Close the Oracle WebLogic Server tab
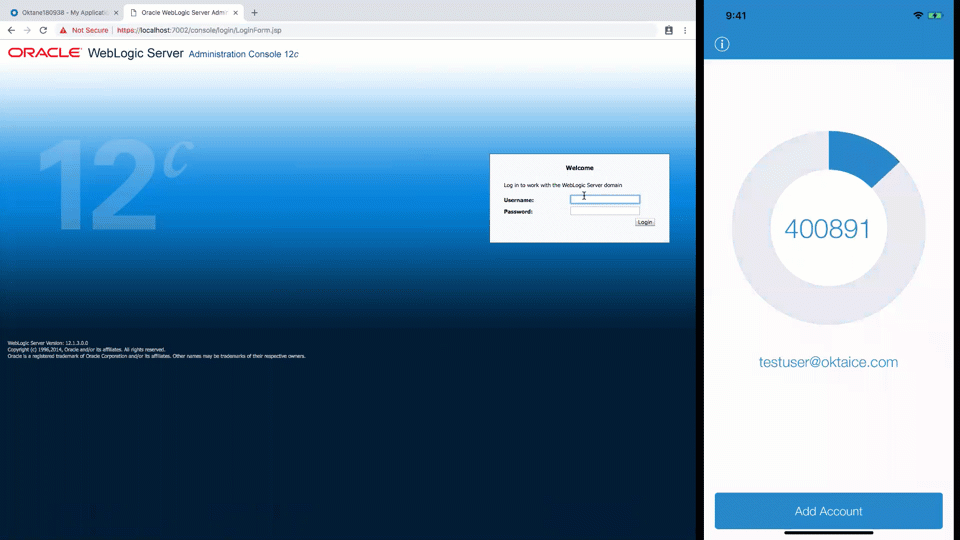Screen dimensions: 960x540 click(238, 13)
